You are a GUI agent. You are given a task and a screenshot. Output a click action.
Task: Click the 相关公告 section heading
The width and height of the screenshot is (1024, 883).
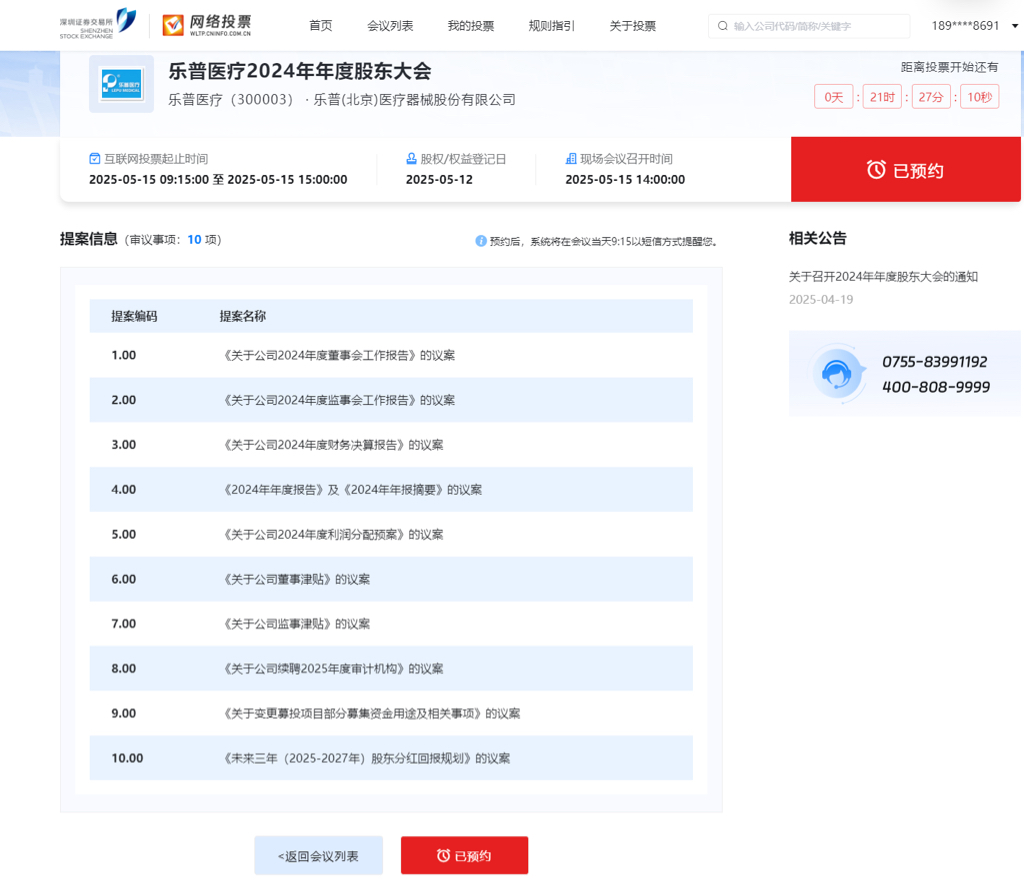point(818,238)
